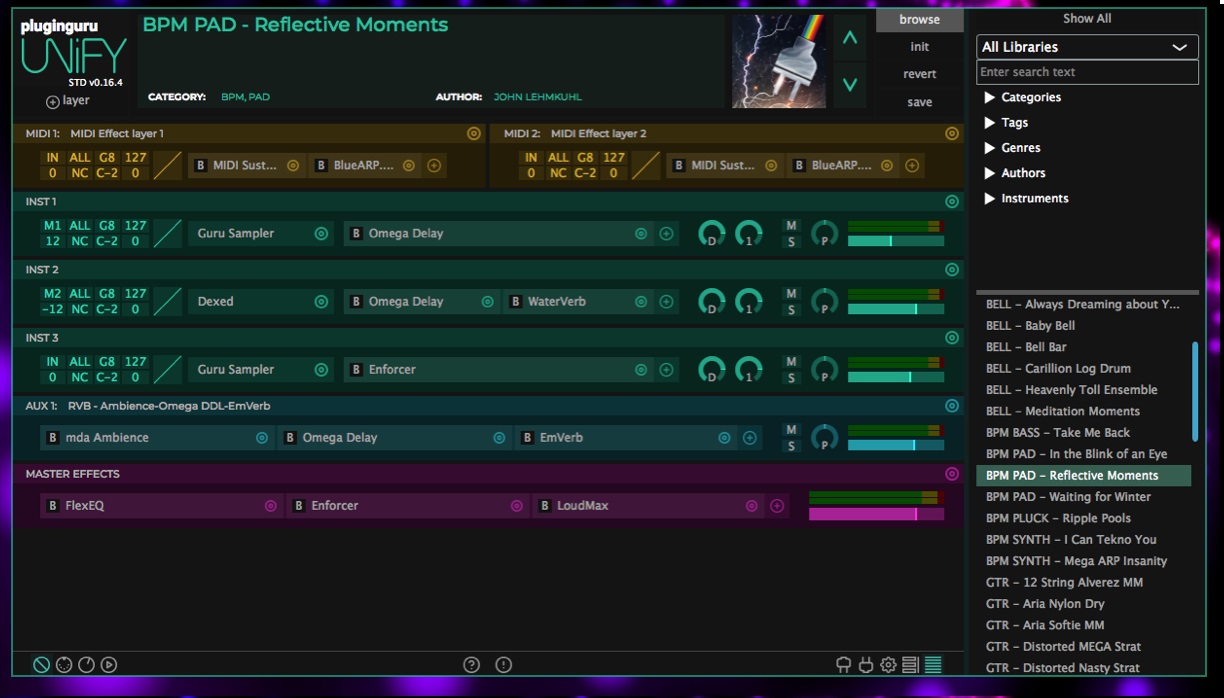Open the INST 3 header circle menu icon
The width and height of the screenshot is (1224, 698).
point(952,337)
